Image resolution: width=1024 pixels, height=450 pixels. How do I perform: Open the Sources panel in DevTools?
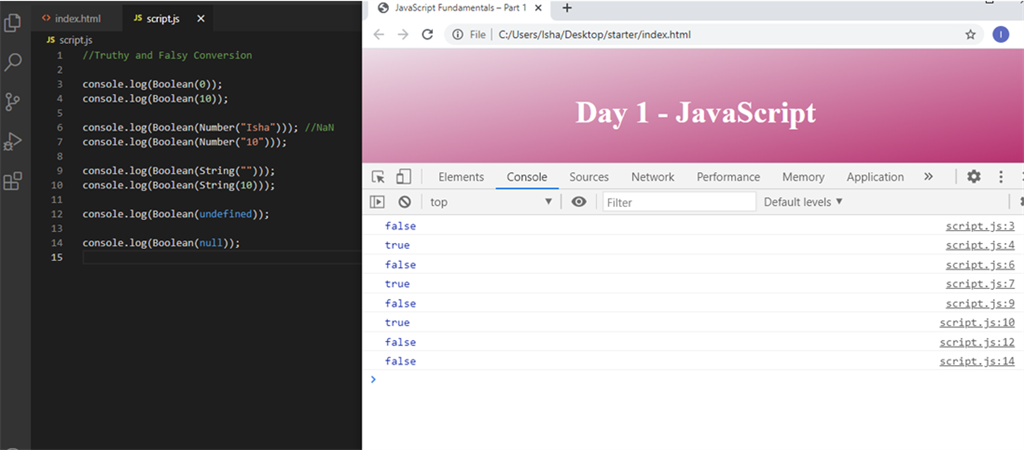[x=589, y=177]
